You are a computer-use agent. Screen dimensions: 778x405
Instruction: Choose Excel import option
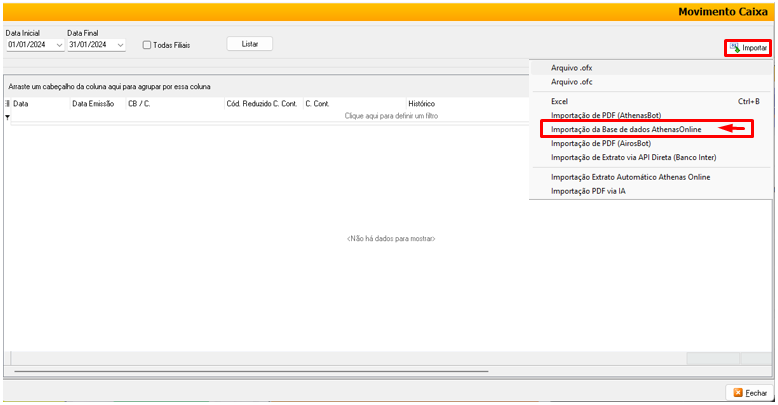(561, 101)
